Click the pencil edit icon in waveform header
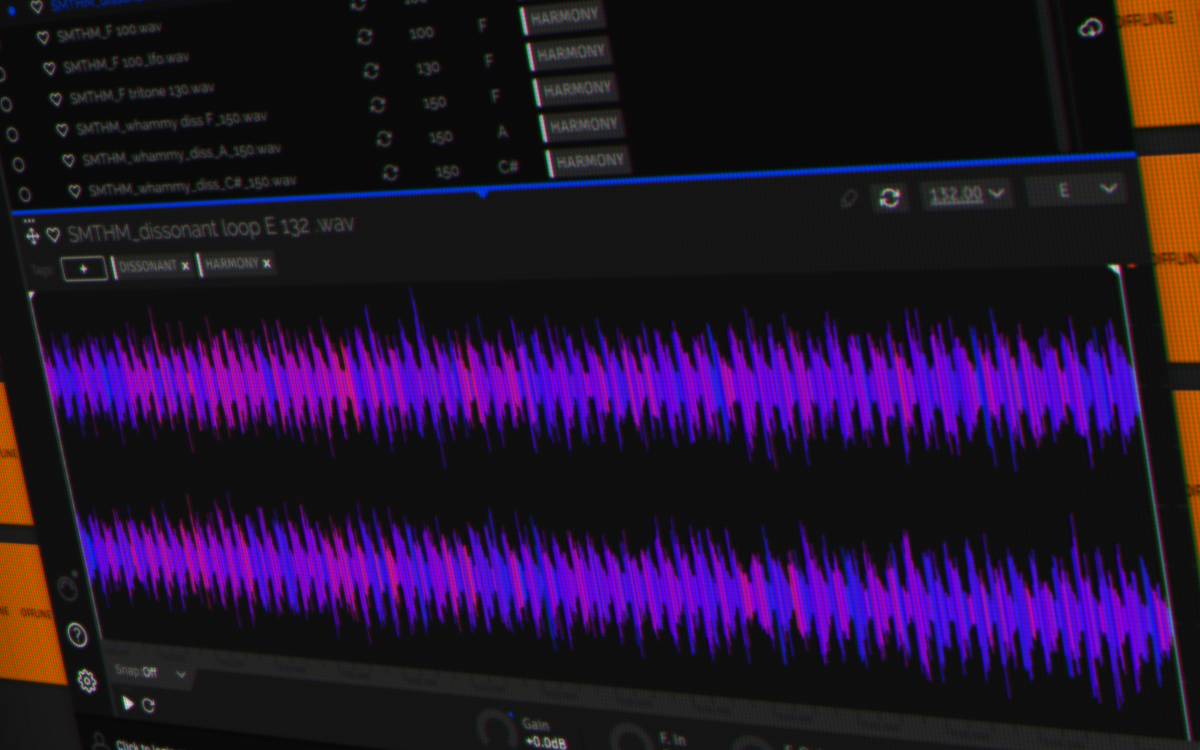 (x=849, y=199)
